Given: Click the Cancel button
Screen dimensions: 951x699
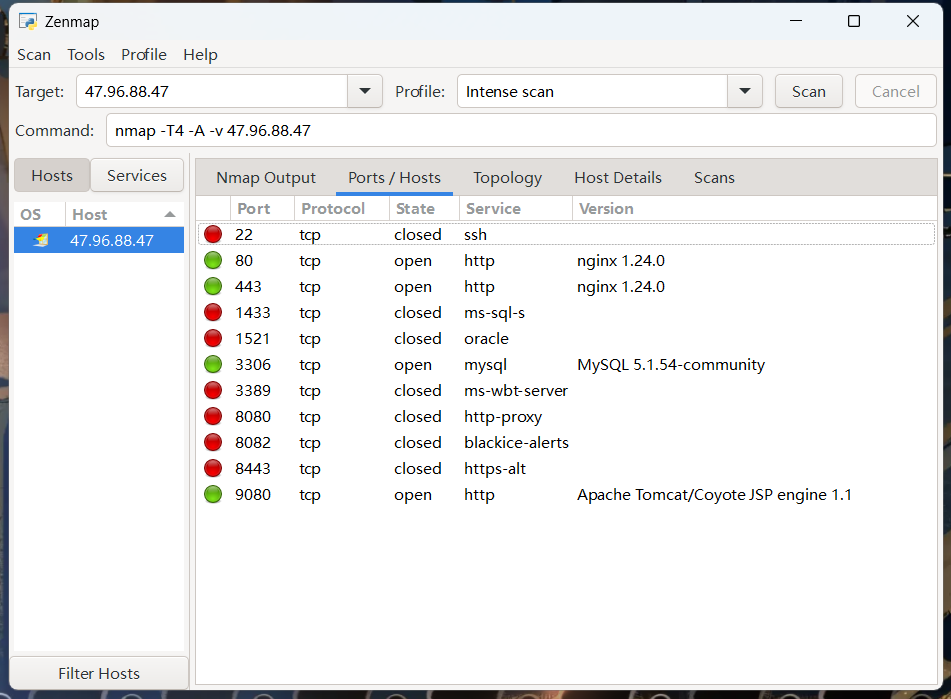Looking at the screenshot, I should click(895, 92).
